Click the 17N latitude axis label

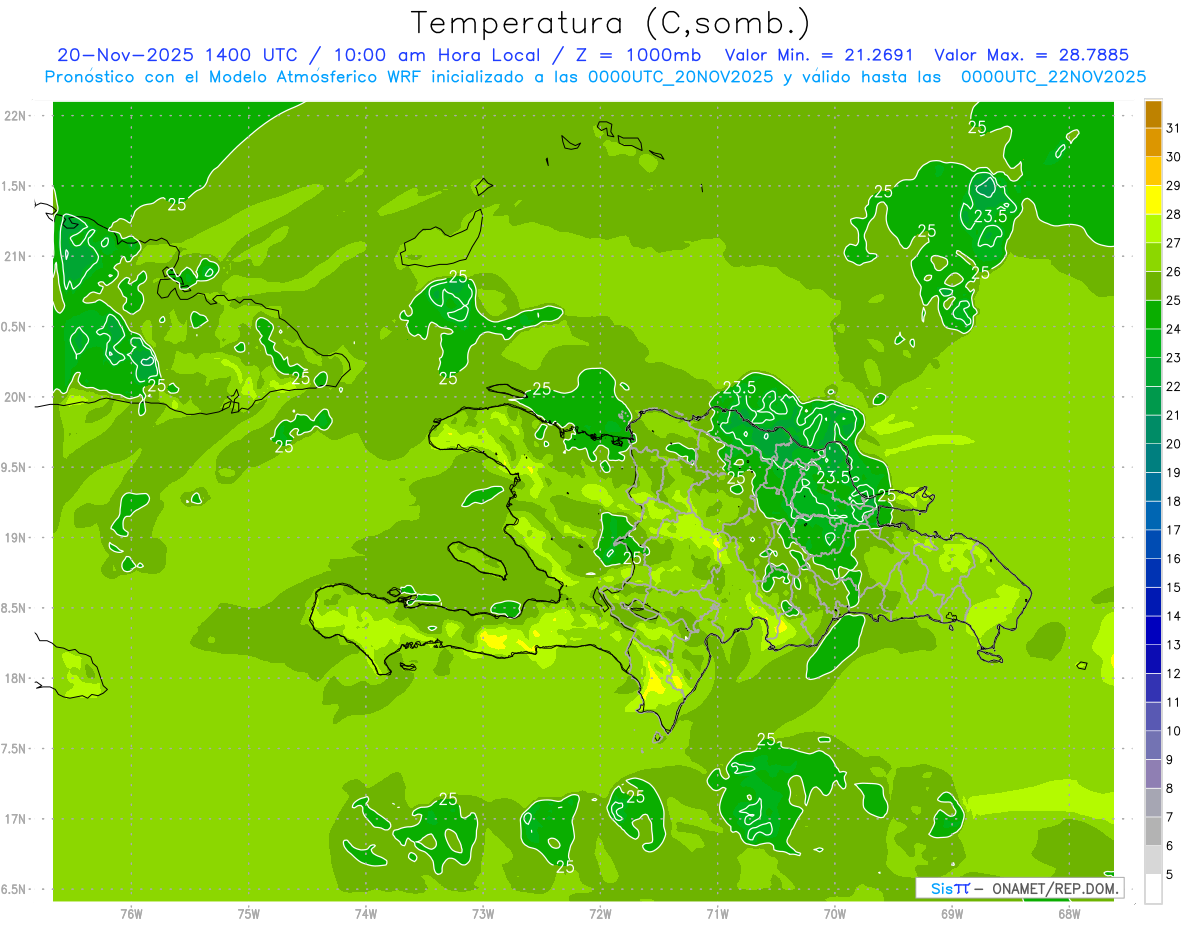tap(16, 820)
